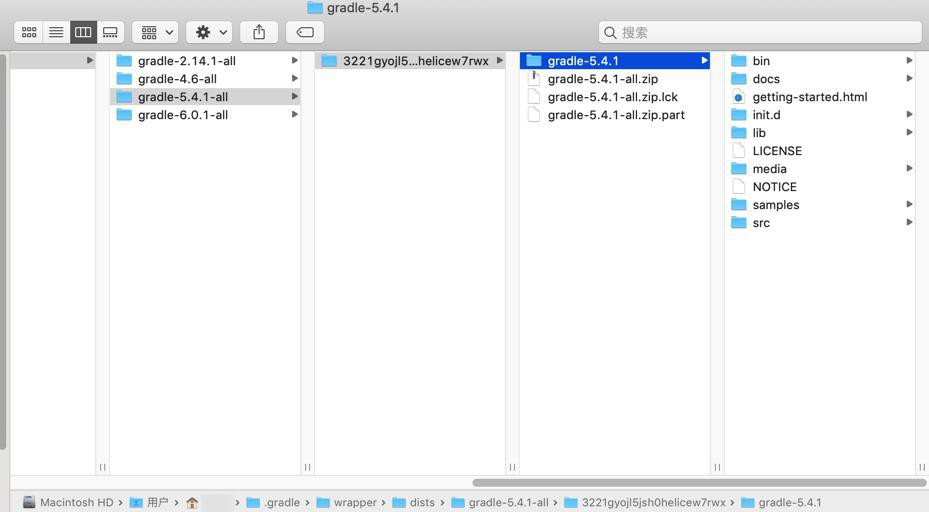Expand arrow next to bin
This screenshot has width=929, height=512.
(909, 60)
